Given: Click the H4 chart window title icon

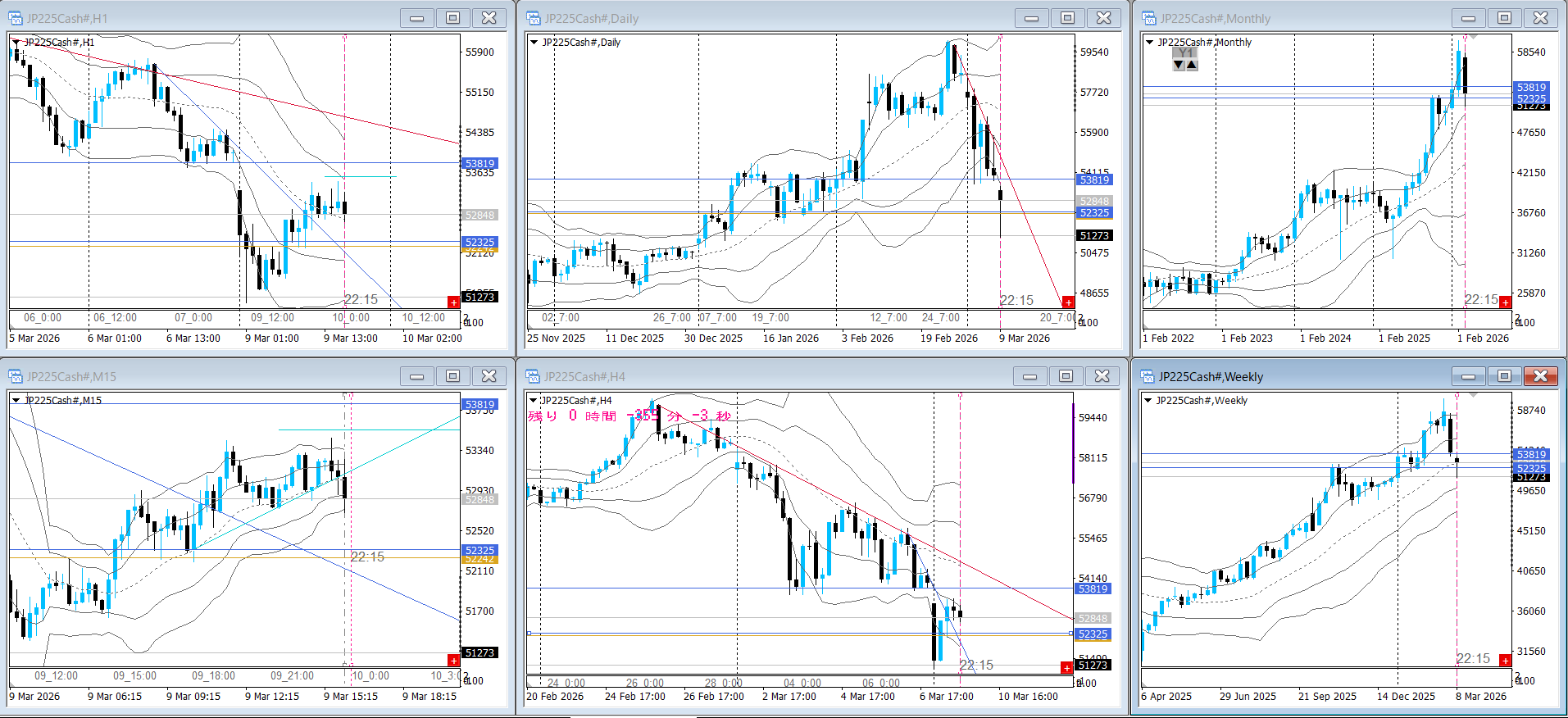Looking at the screenshot, I should pyautogui.click(x=534, y=376).
